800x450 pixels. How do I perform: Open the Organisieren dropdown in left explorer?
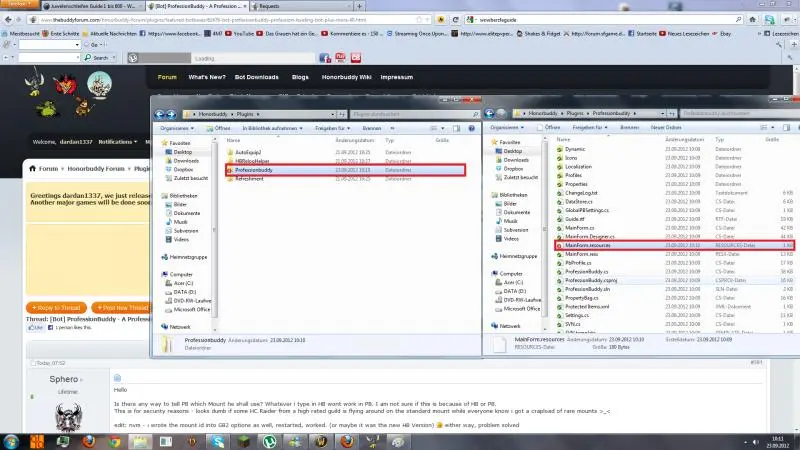click(x=178, y=128)
